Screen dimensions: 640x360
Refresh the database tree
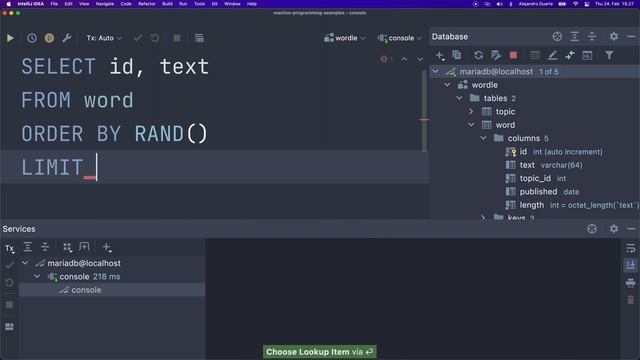point(478,55)
